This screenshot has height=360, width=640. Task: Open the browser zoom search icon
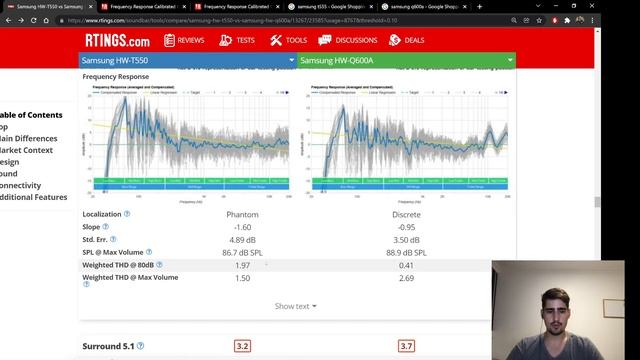[514, 20]
